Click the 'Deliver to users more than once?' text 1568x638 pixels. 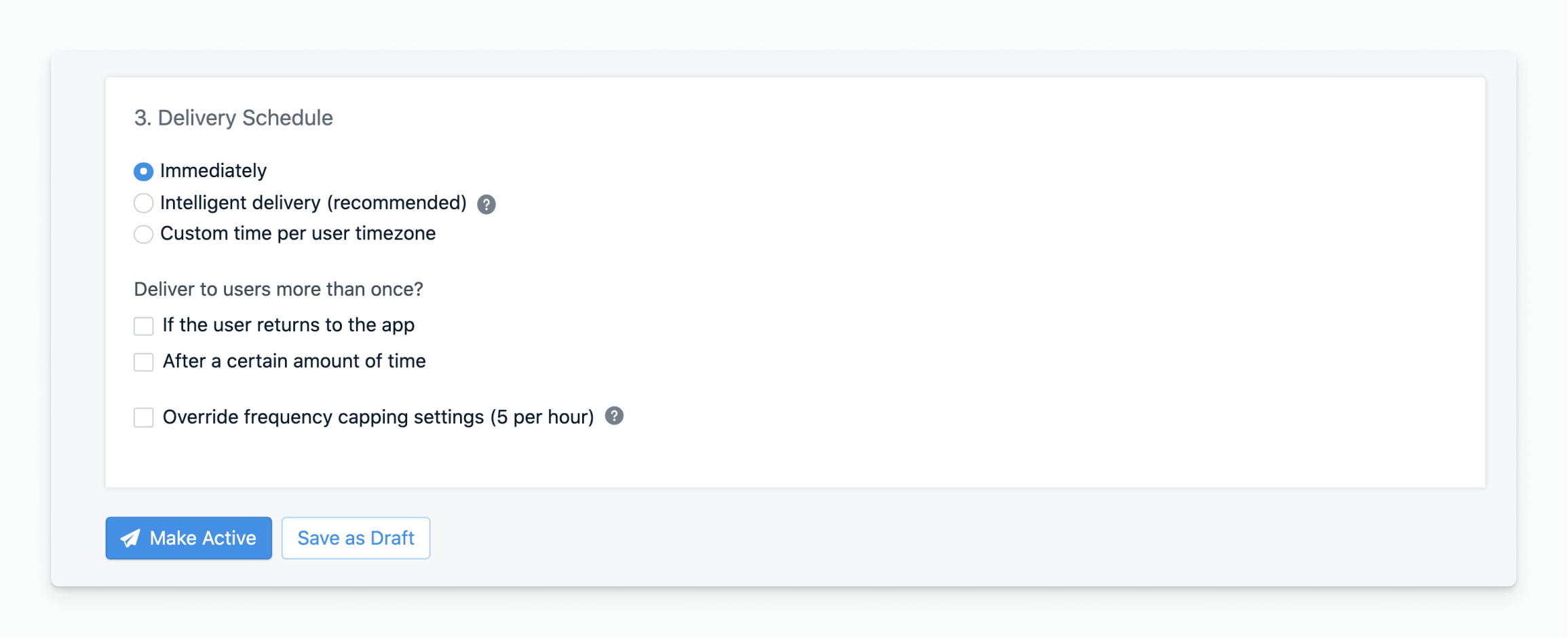point(278,290)
